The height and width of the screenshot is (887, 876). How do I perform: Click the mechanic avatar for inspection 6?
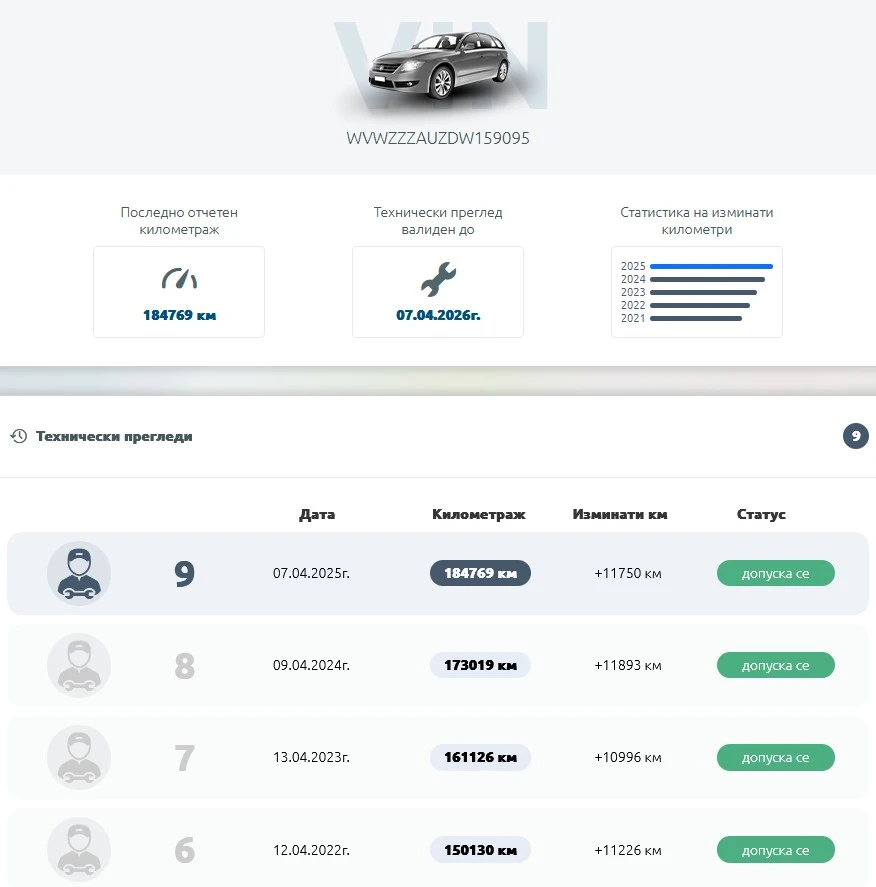79,850
